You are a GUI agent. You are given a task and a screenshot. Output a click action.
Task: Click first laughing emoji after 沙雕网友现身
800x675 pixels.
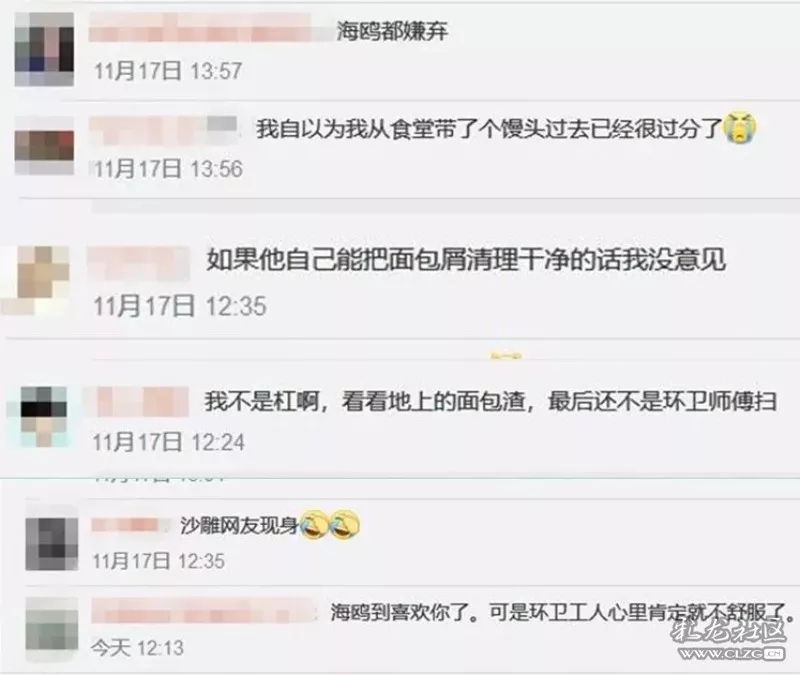314,525
